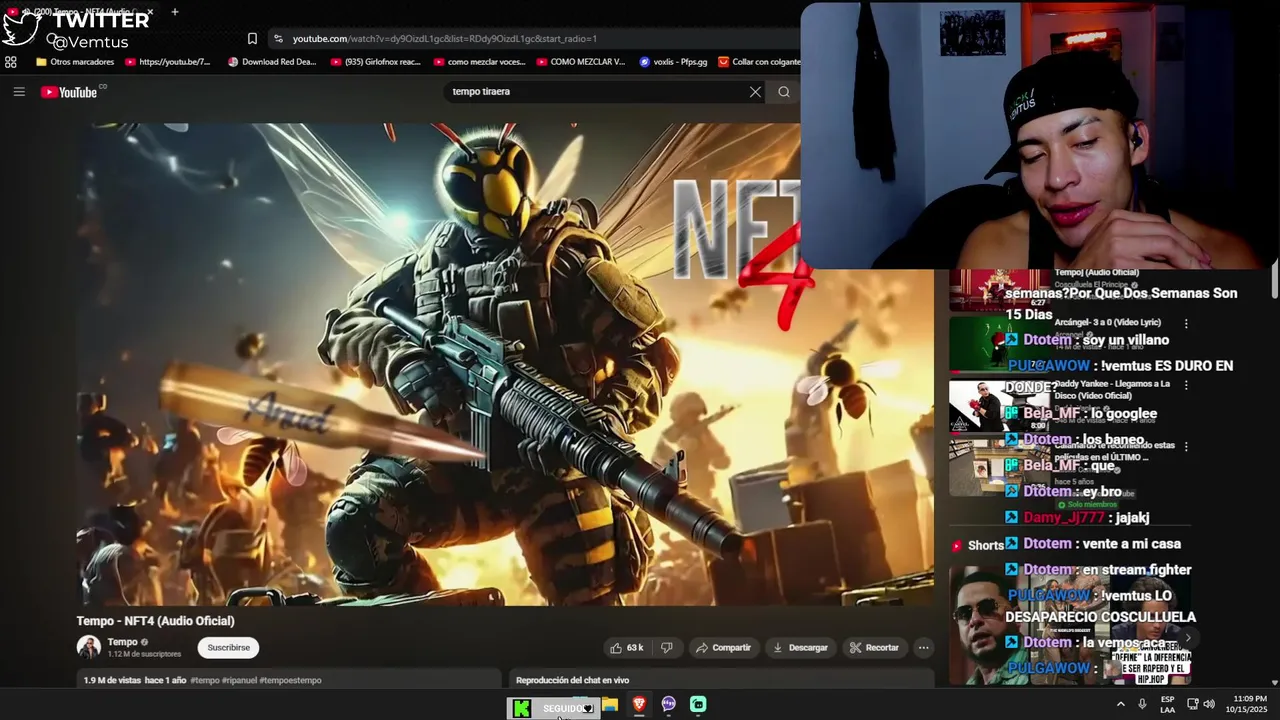Switch to Brave browser in taskbar
This screenshot has height=720, width=1280.
coord(639,705)
